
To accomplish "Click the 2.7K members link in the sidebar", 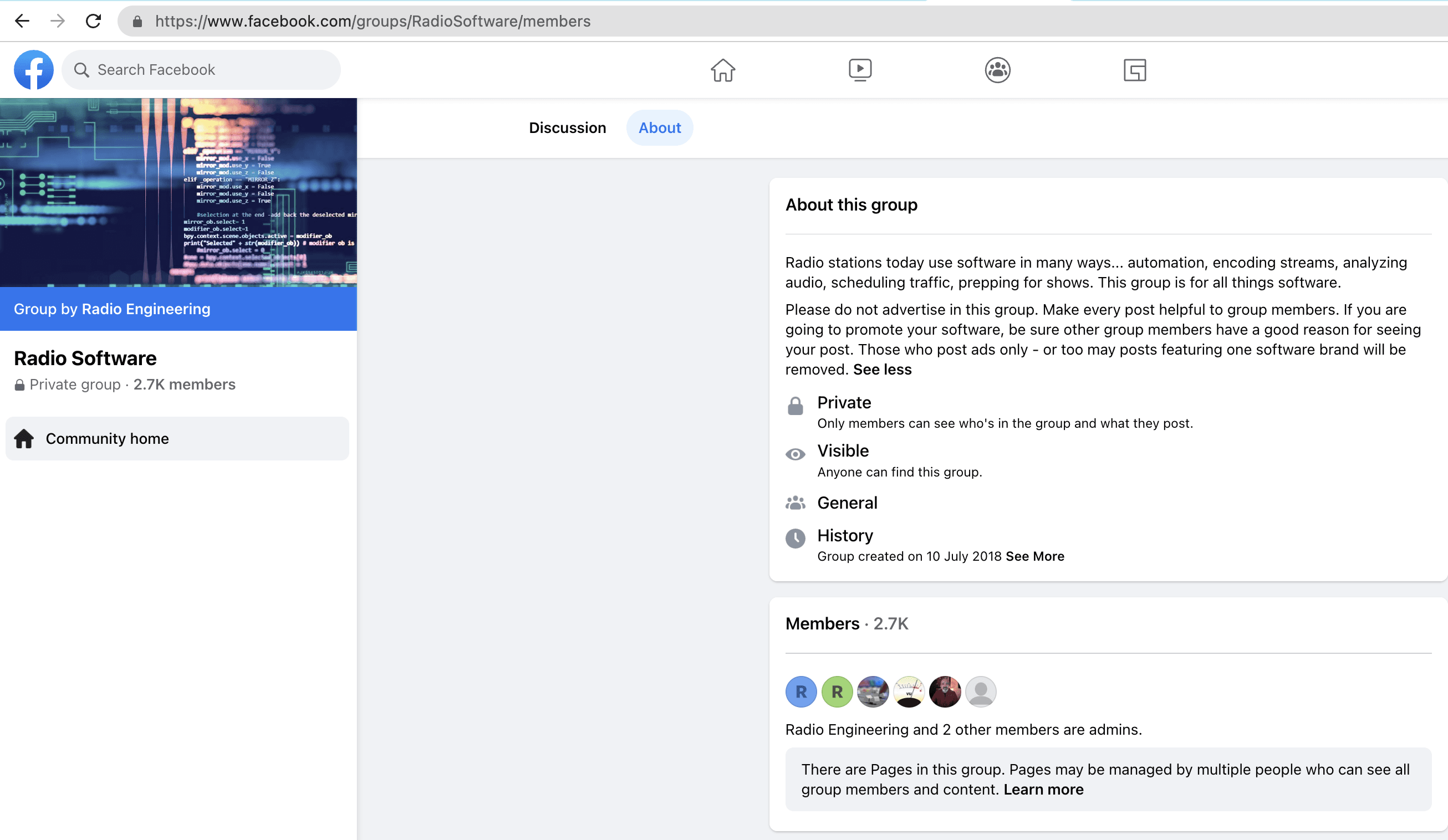I will click(185, 384).
